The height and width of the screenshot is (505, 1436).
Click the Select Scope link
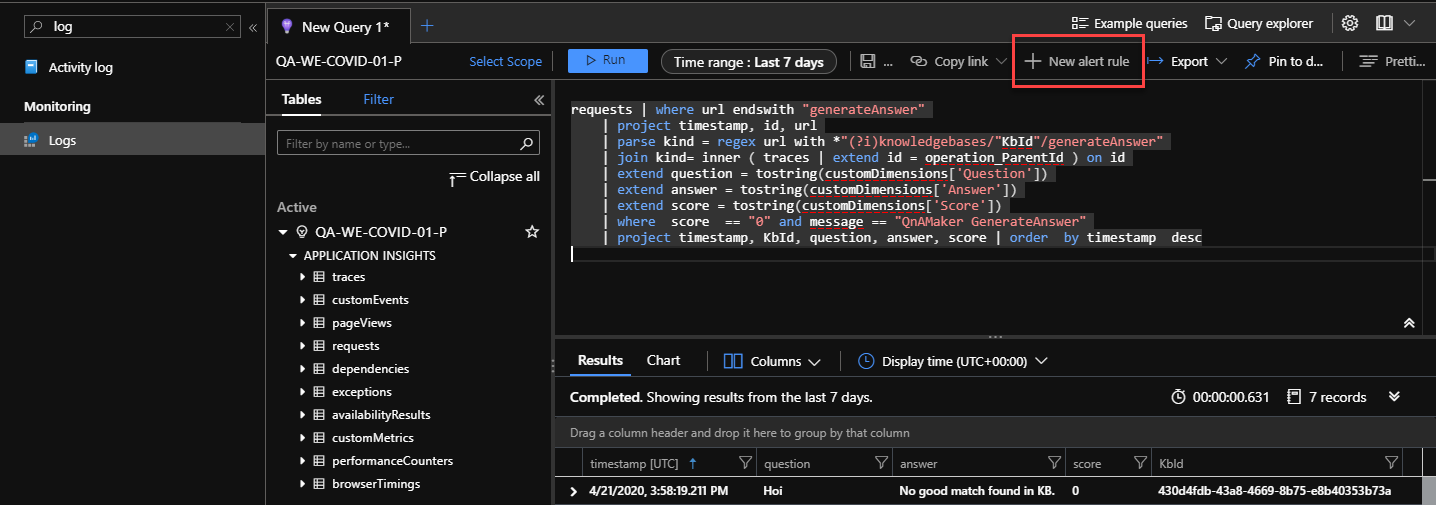[505, 62]
